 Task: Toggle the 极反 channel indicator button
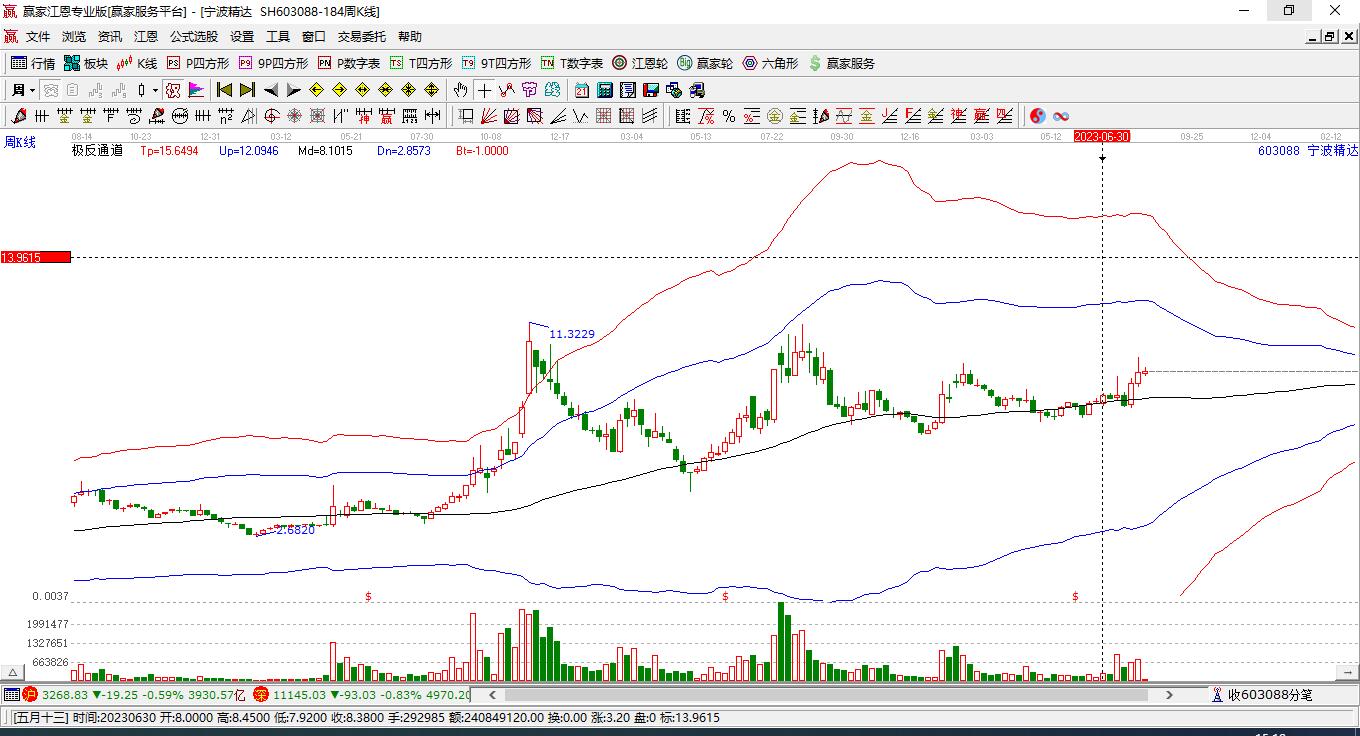tap(173, 90)
